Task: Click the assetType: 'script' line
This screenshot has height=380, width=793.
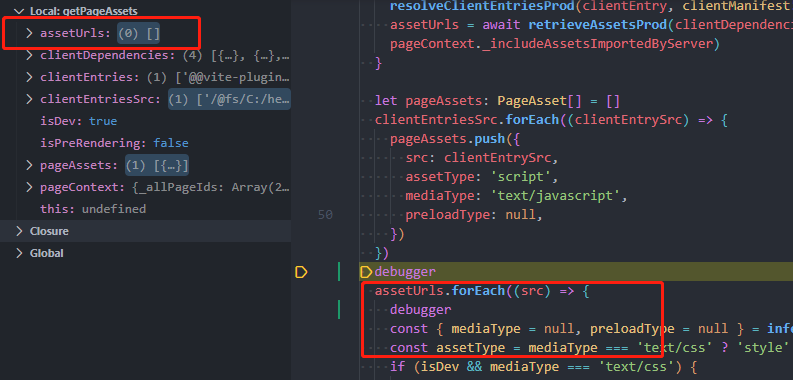Action: point(481,177)
